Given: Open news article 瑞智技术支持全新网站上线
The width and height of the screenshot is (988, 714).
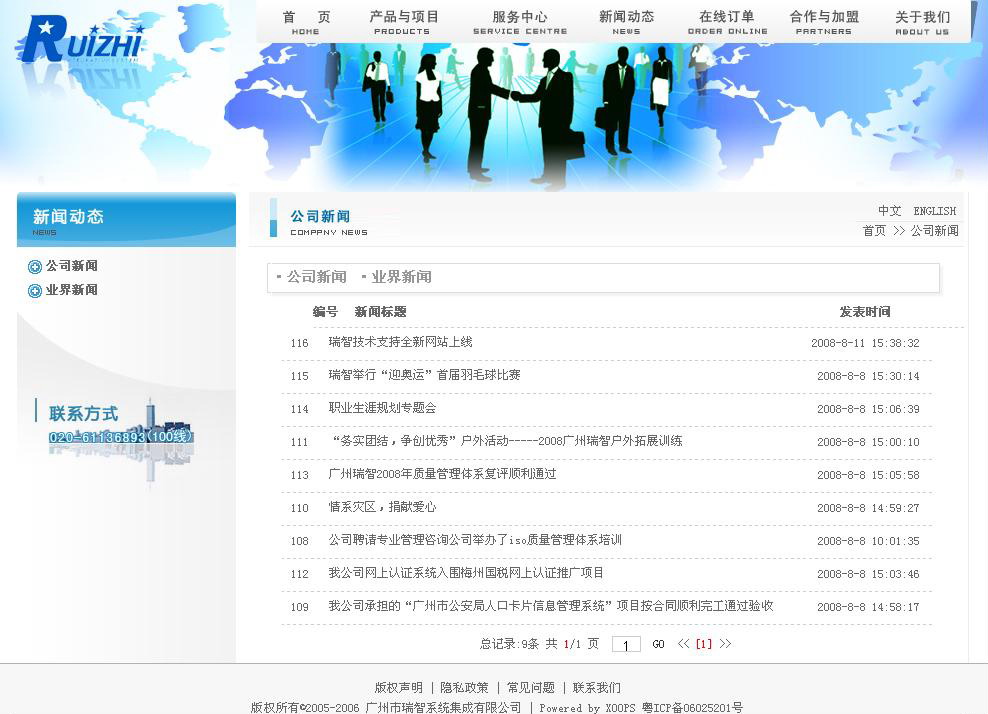Looking at the screenshot, I should (400, 342).
